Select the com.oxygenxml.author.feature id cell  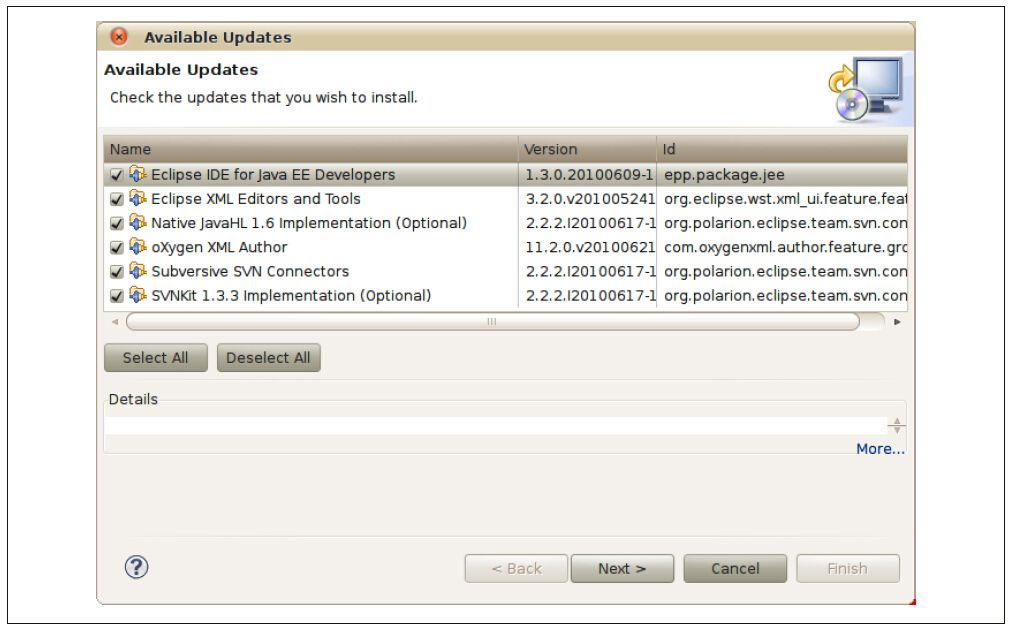783,247
